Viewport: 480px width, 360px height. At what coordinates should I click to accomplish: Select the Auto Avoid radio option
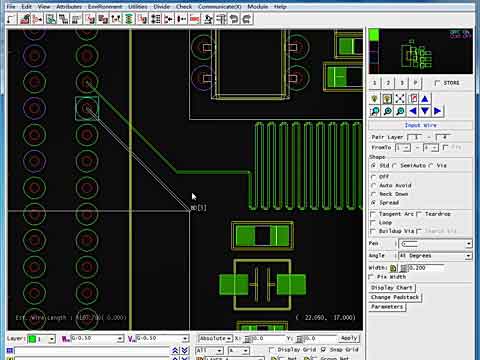click(373, 185)
